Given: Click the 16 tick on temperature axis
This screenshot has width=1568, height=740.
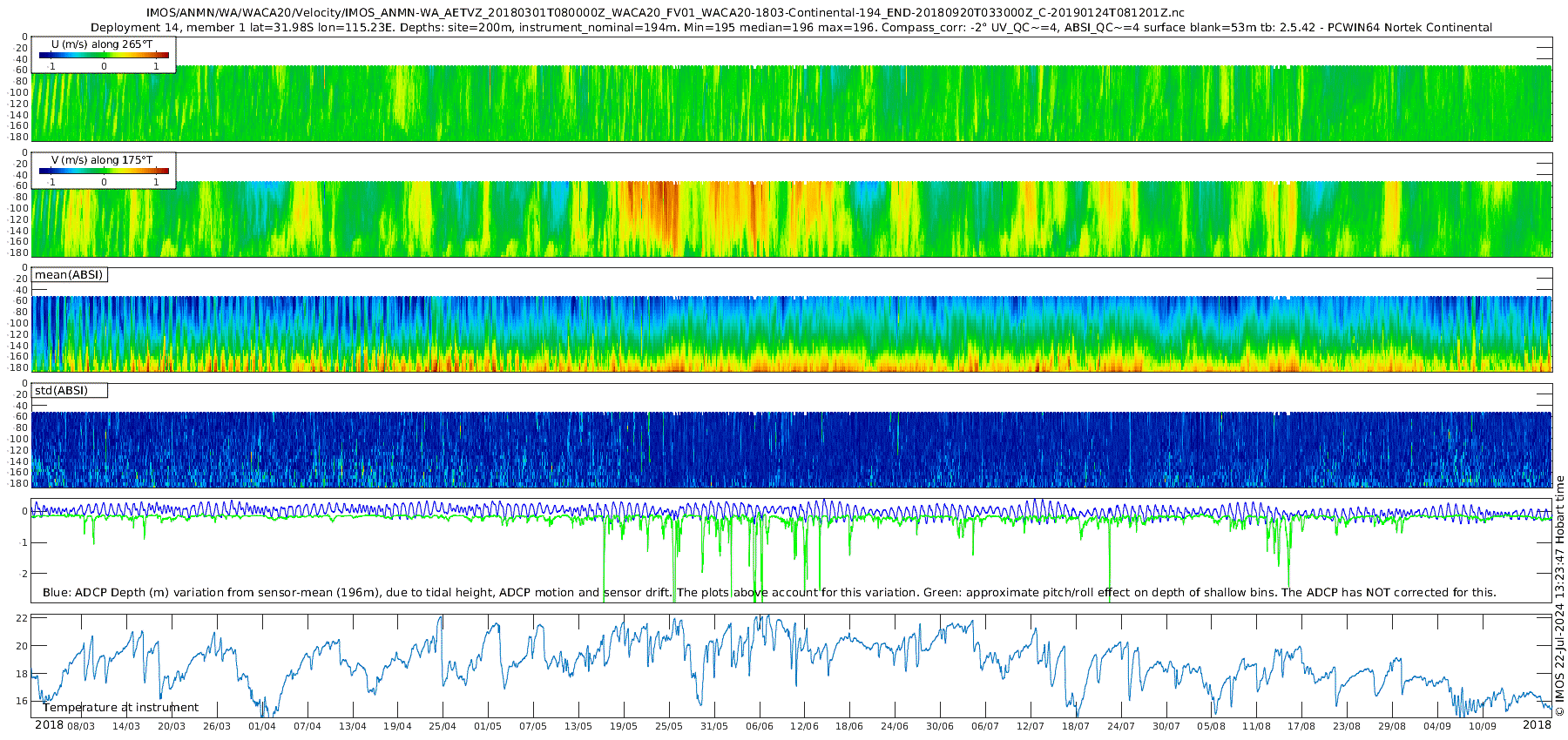Looking at the screenshot, I should (x=23, y=701).
